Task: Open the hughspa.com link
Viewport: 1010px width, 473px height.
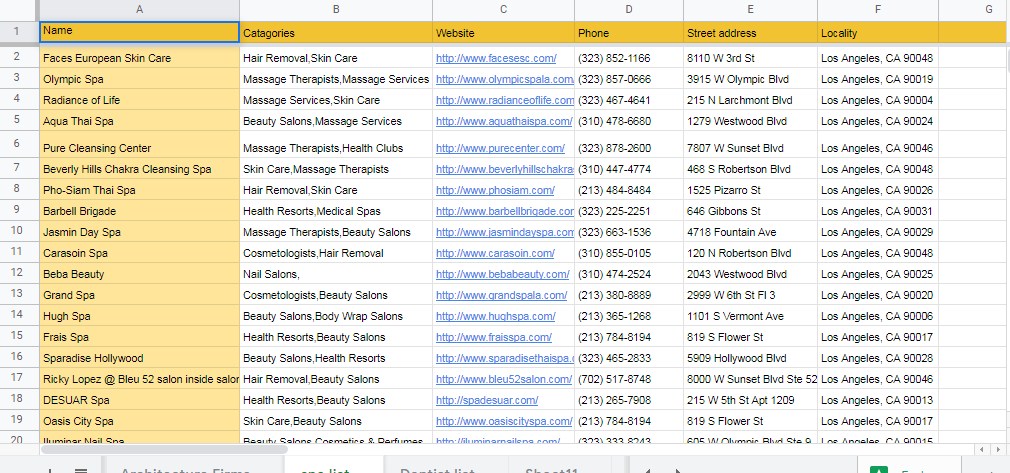Action: coord(495,316)
